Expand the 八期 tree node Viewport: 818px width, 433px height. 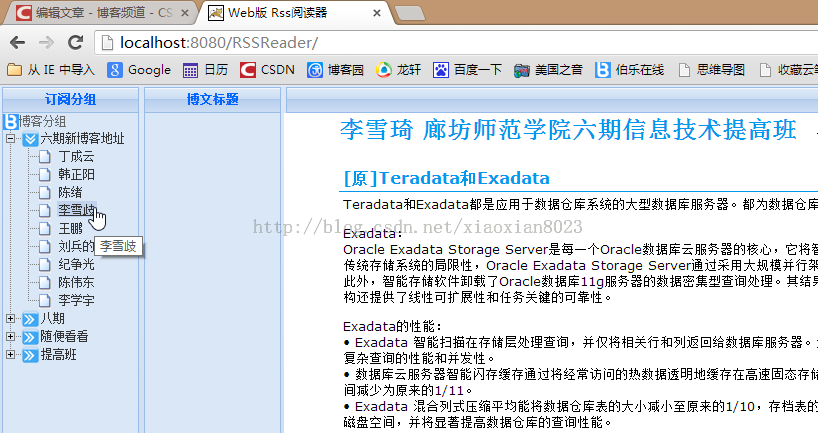coord(10,318)
